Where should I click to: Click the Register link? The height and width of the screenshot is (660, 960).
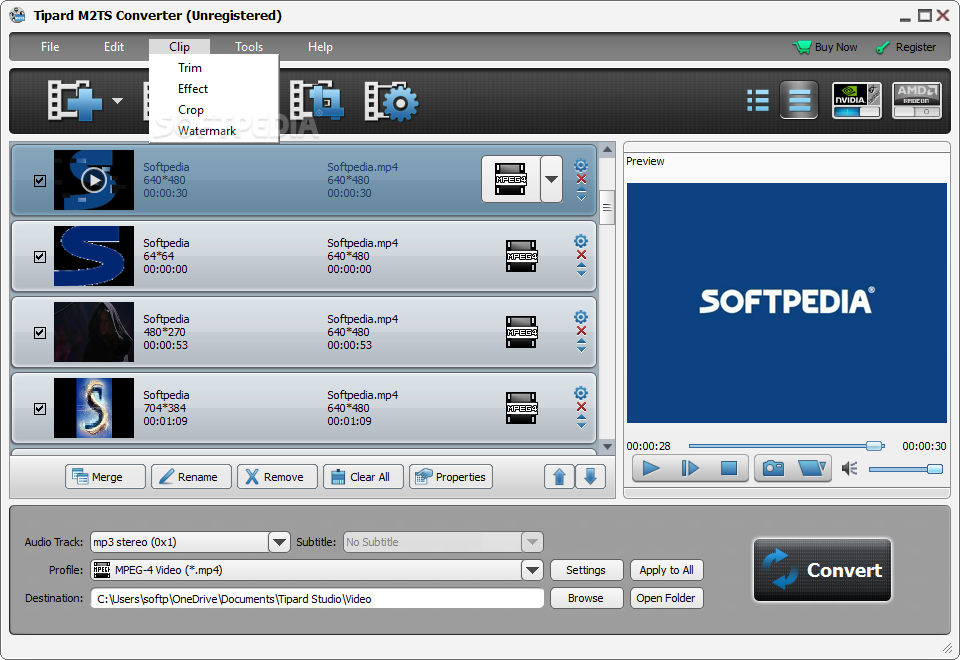(906, 47)
